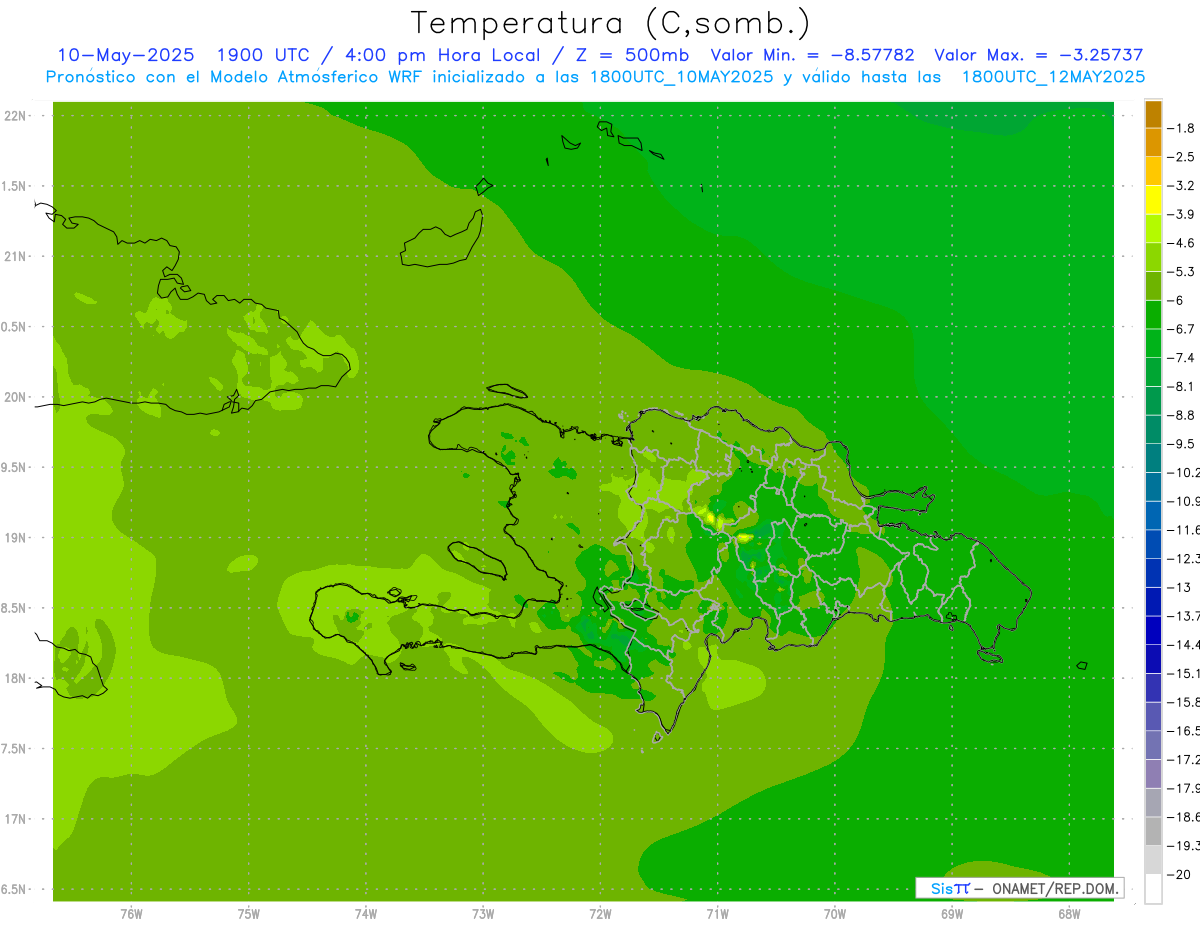The height and width of the screenshot is (927, 1200).
Task: Click the "68W" longitude axis label
Action: 1069,914
